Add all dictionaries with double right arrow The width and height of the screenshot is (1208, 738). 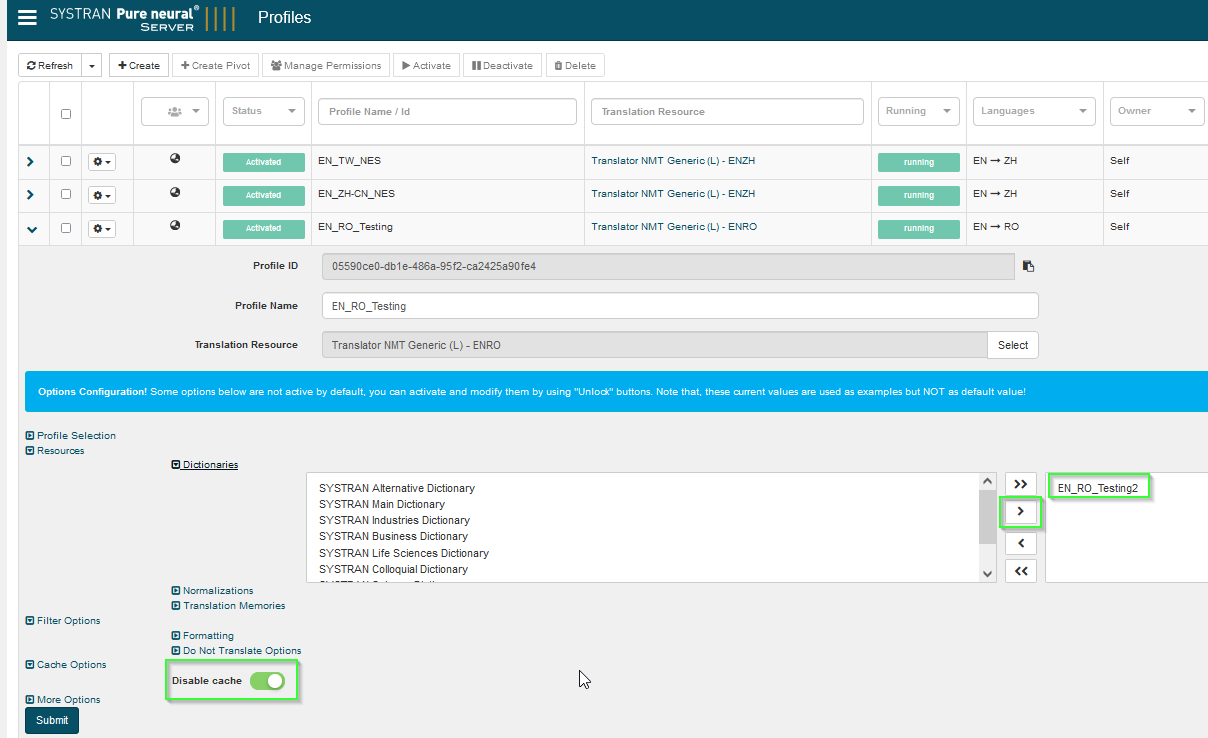[1020, 484]
